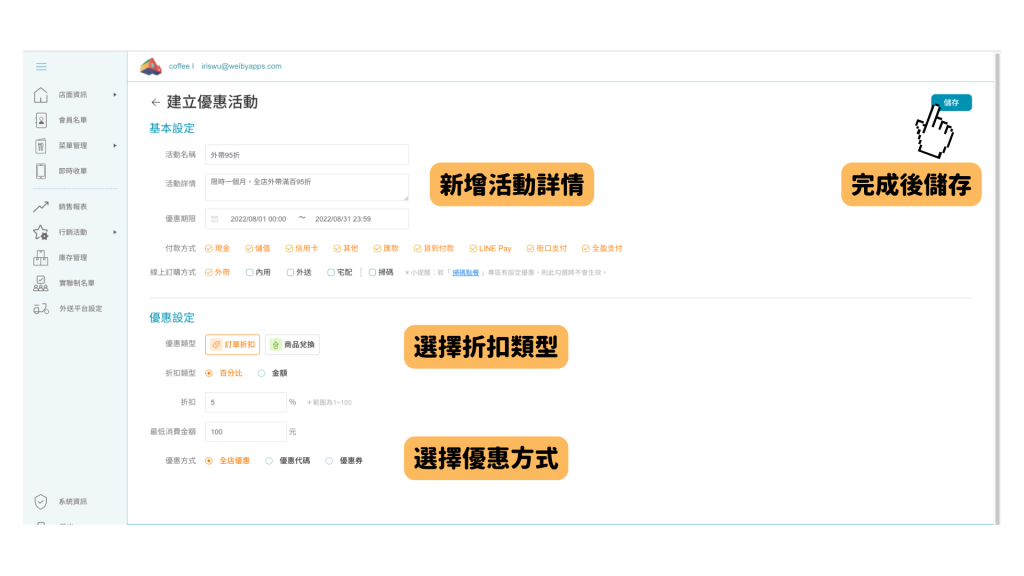
Task: Click the 外送平台設定 scooter icon
Action: tap(41, 308)
